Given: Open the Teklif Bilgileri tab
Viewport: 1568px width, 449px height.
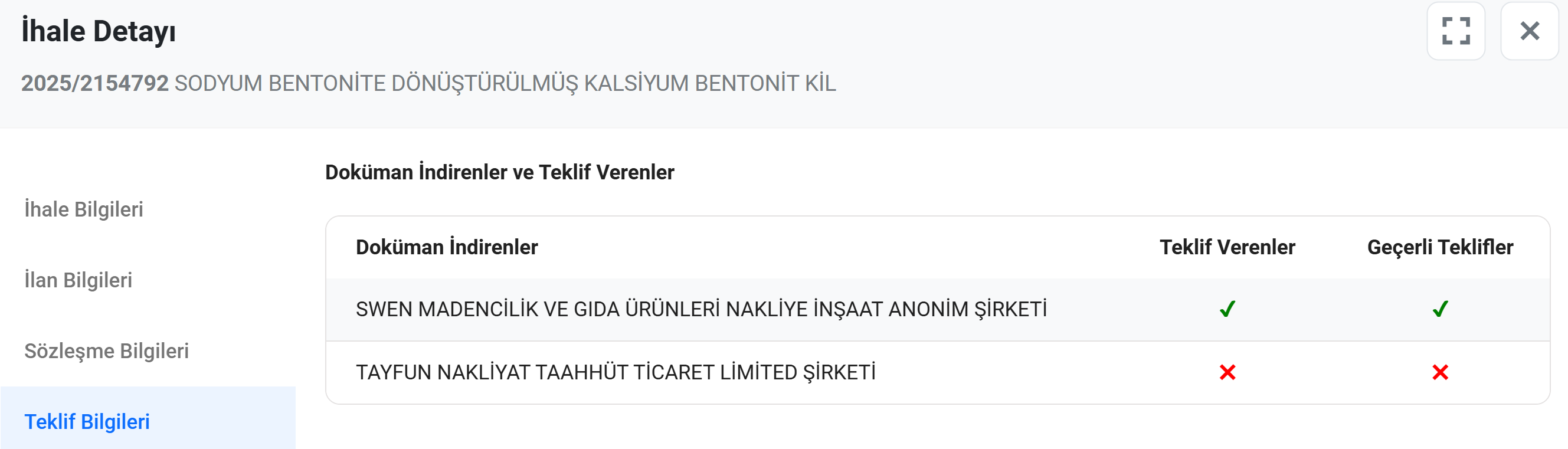Looking at the screenshot, I should click(87, 422).
